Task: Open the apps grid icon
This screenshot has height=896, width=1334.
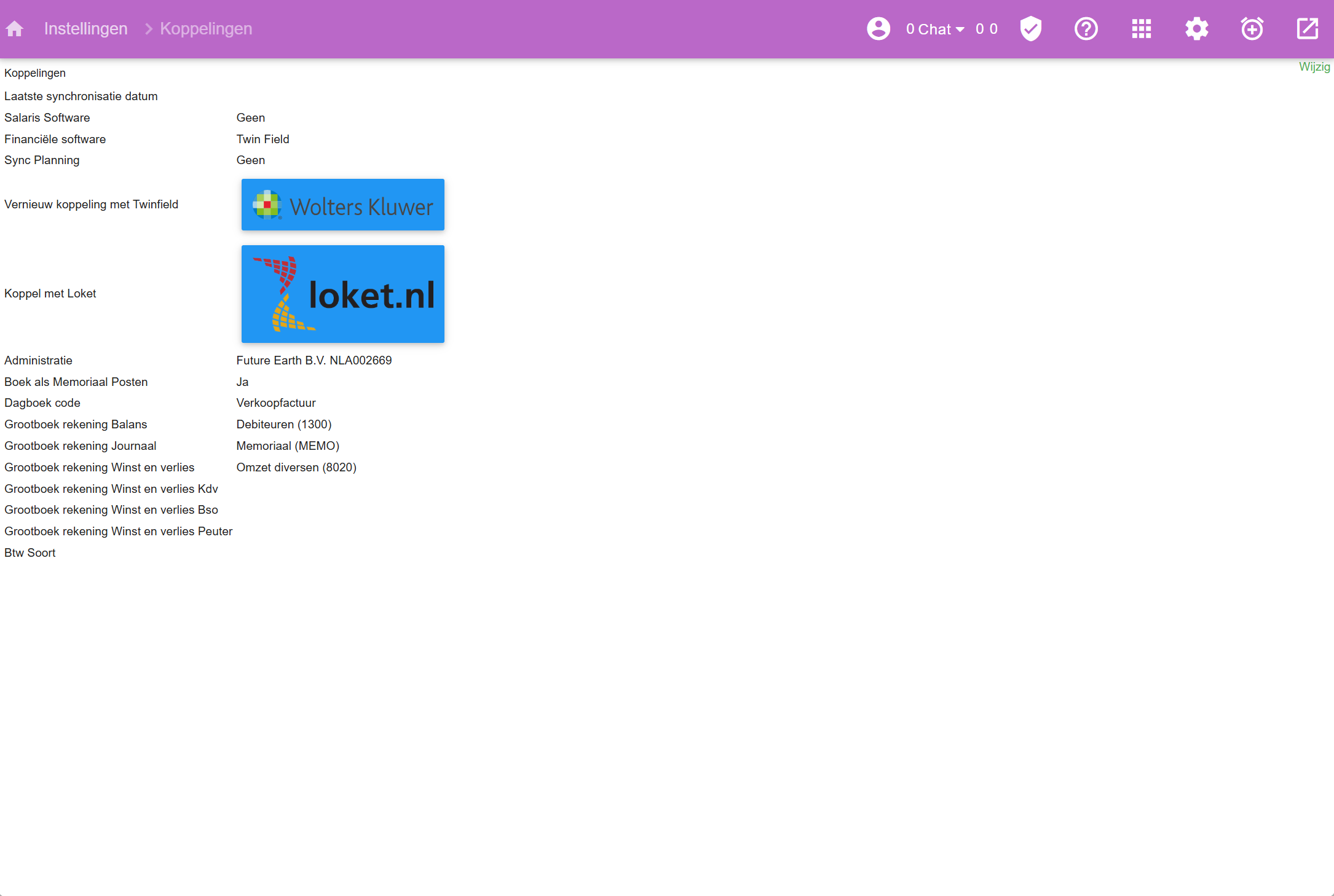Action: (1142, 29)
